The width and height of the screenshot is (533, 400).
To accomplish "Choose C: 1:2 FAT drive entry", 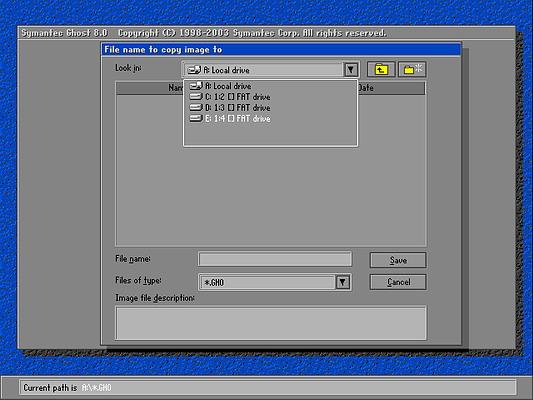I will 270,97.
